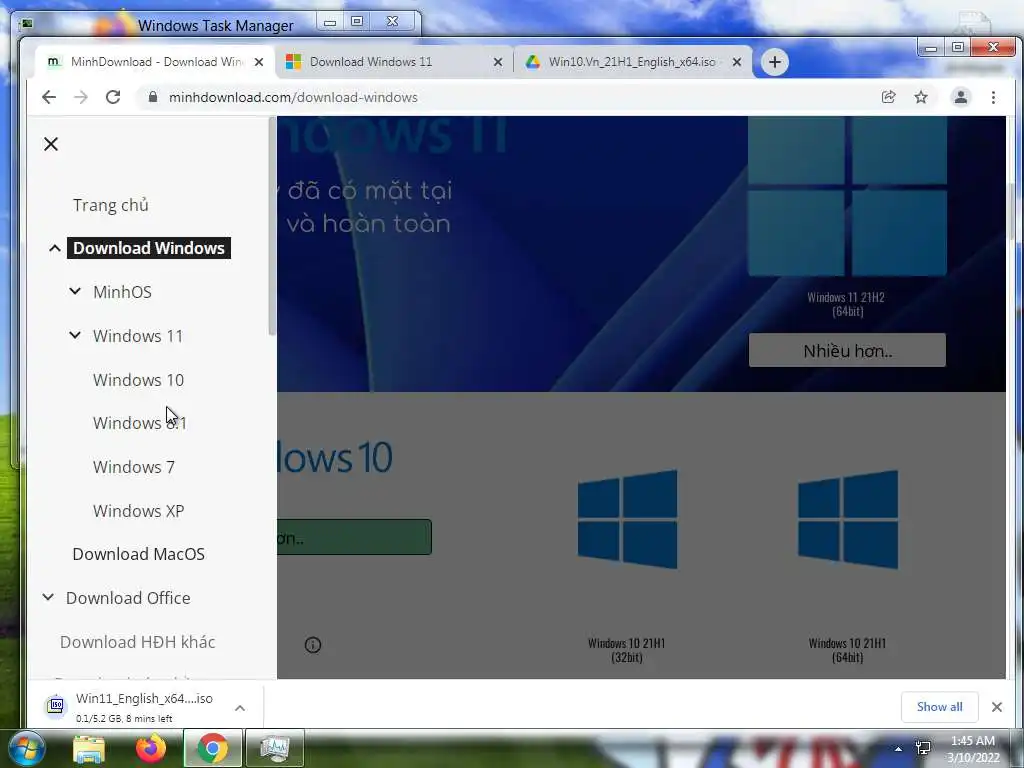The width and height of the screenshot is (1024, 768).
Task: Open Trang chủ in side menu
Action: (x=111, y=205)
